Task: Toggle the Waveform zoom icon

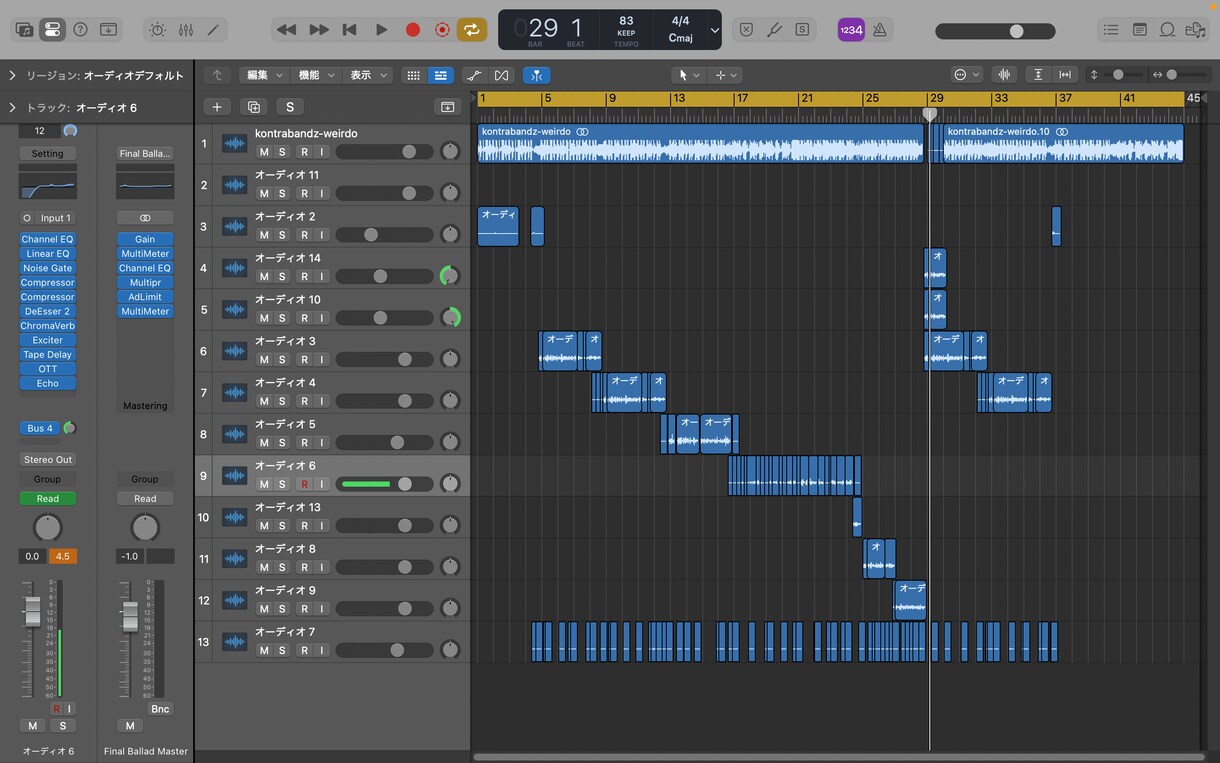Action: (x=1004, y=75)
